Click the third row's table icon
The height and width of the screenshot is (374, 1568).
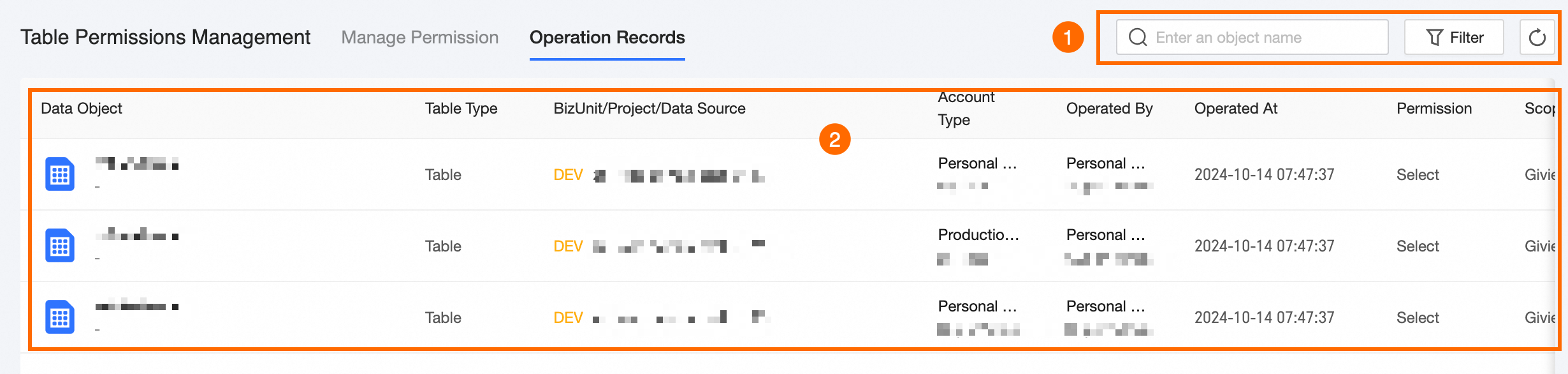click(60, 317)
